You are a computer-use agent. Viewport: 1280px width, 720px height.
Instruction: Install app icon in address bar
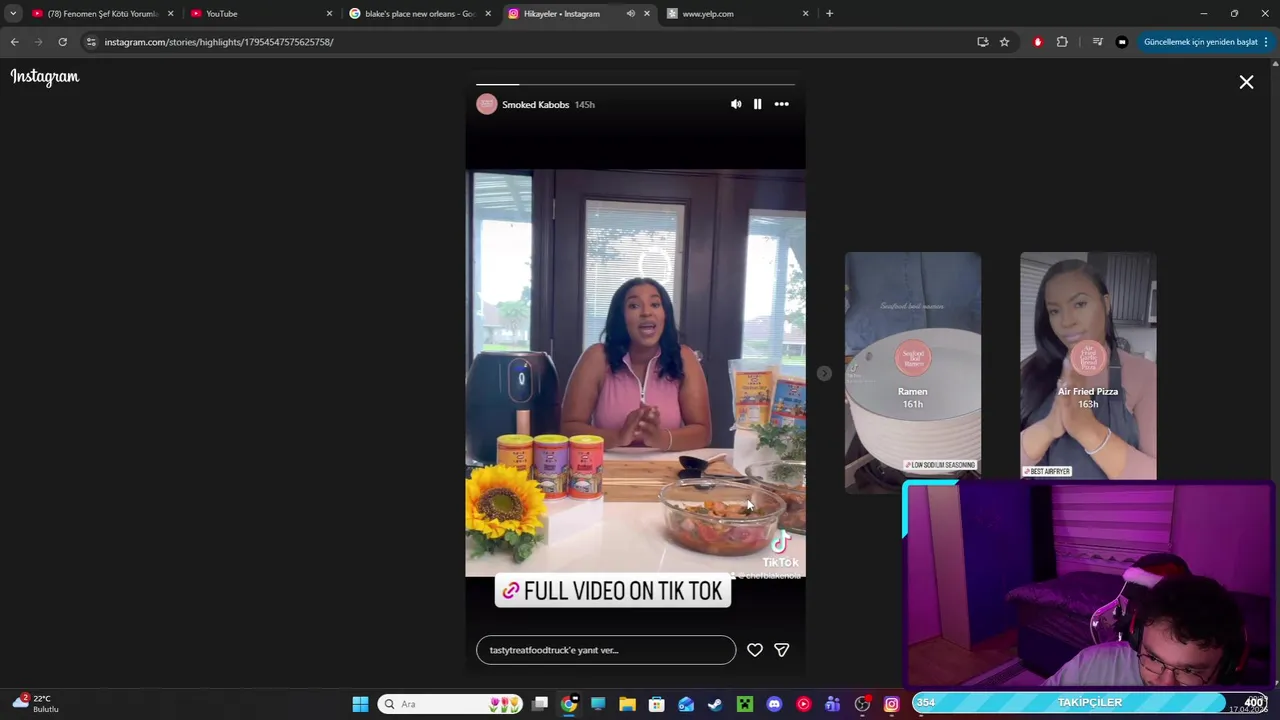[982, 42]
